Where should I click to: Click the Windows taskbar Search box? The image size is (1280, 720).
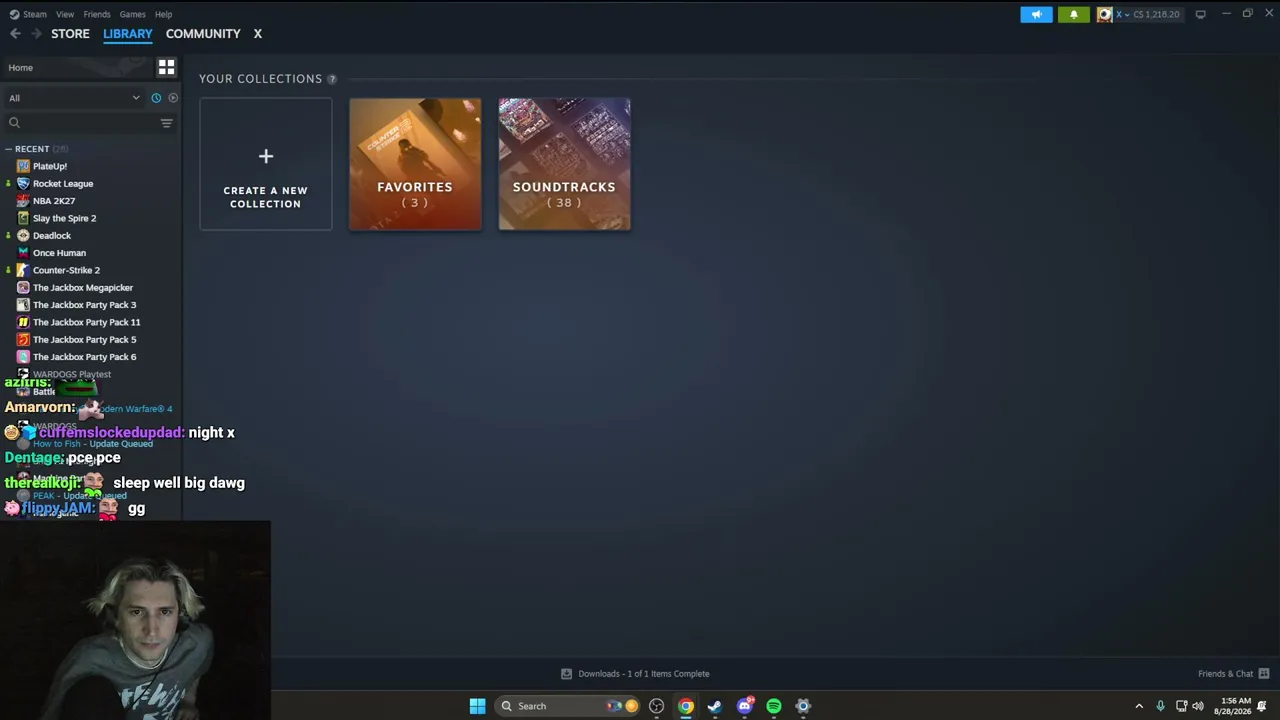click(569, 706)
